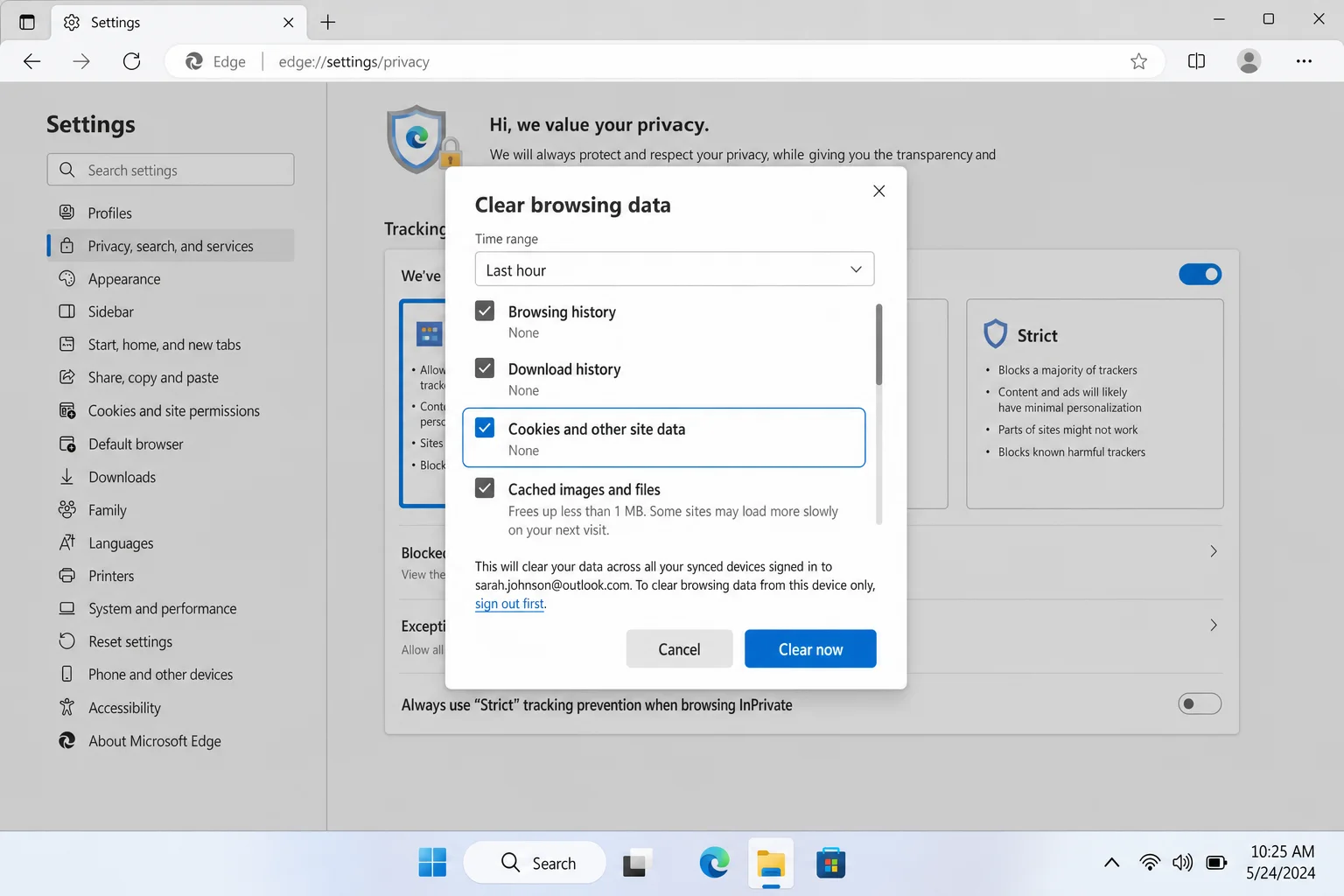The height and width of the screenshot is (896, 1344).
Task: Expand Blocked trackers row chevron
Action: point(1213,551)
